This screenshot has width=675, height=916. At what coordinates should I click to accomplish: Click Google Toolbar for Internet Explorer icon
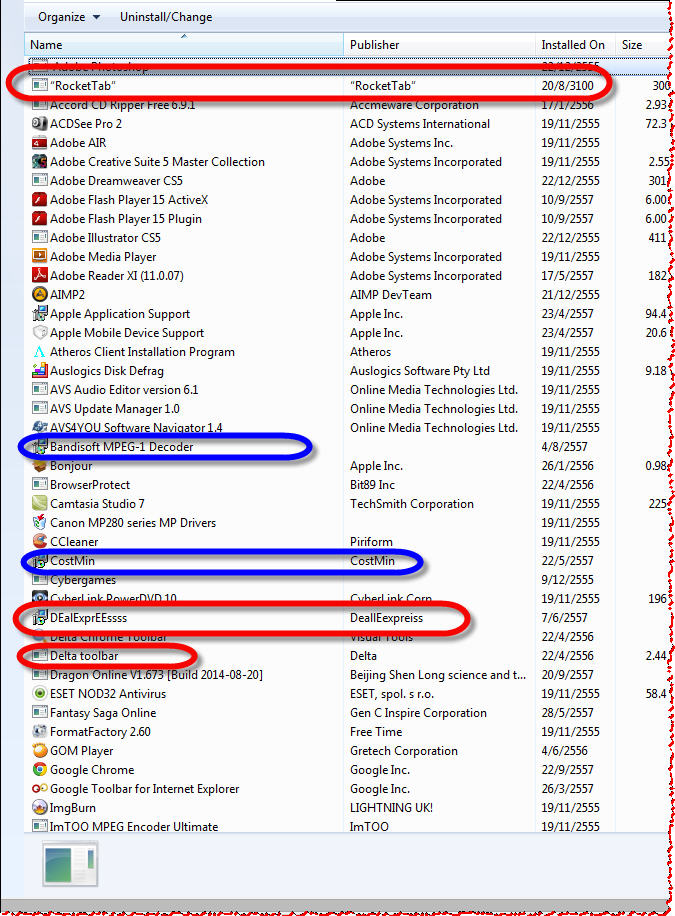[x=40, y=789]
